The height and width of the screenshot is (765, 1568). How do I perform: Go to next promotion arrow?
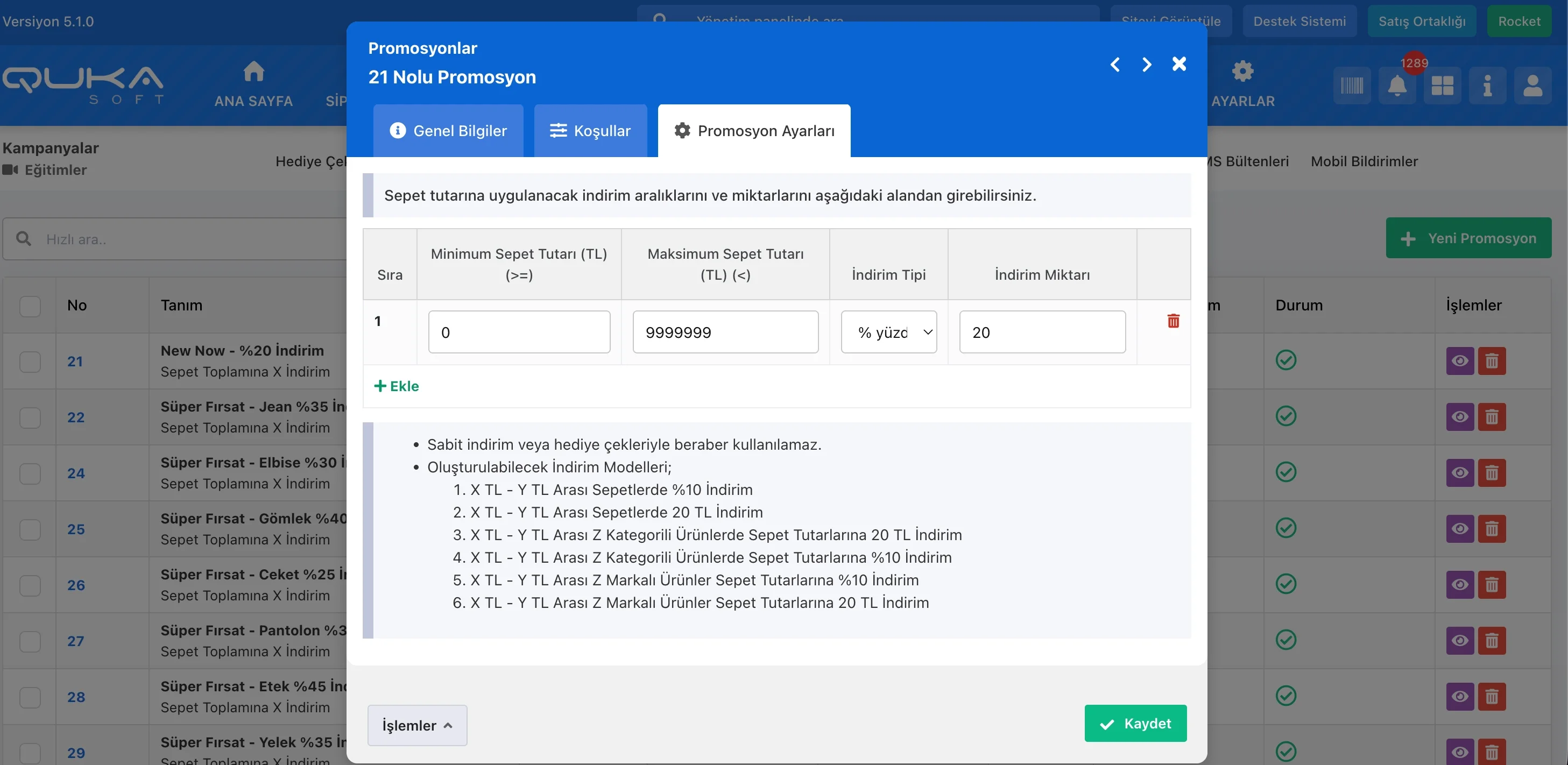(1147, 65)
